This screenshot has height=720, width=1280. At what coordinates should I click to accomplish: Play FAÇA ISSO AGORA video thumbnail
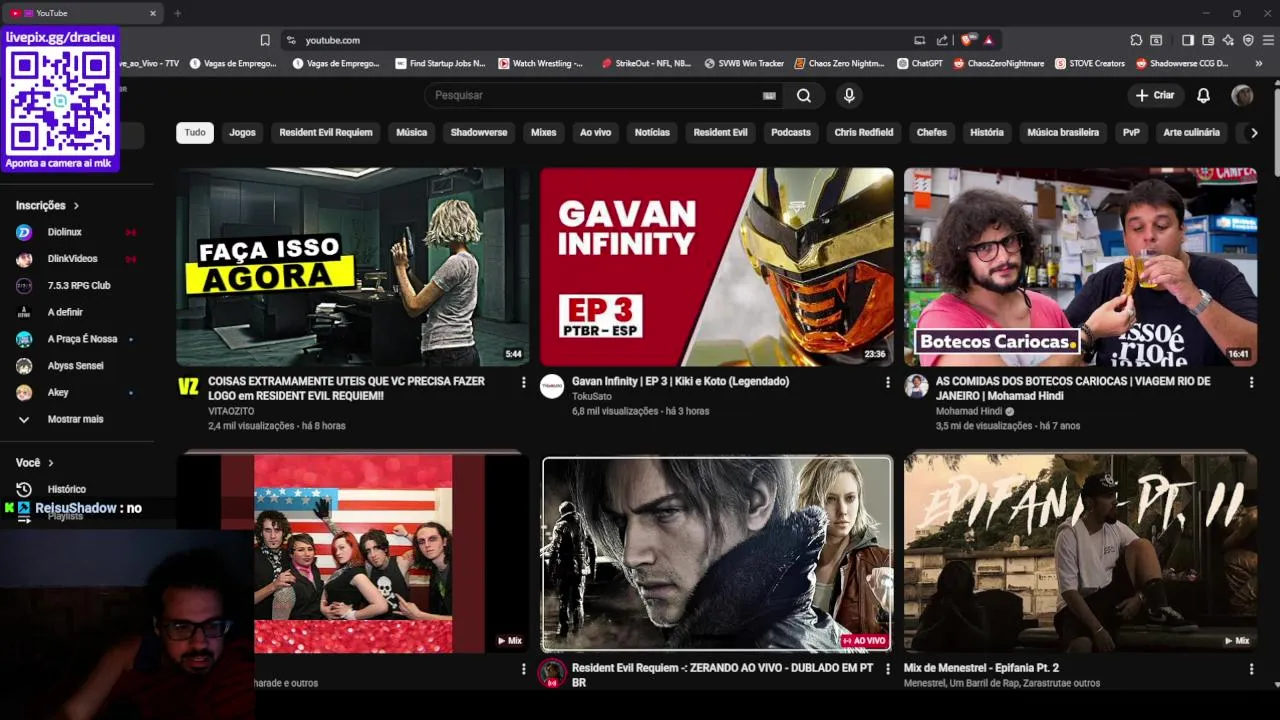pos(352,266)
